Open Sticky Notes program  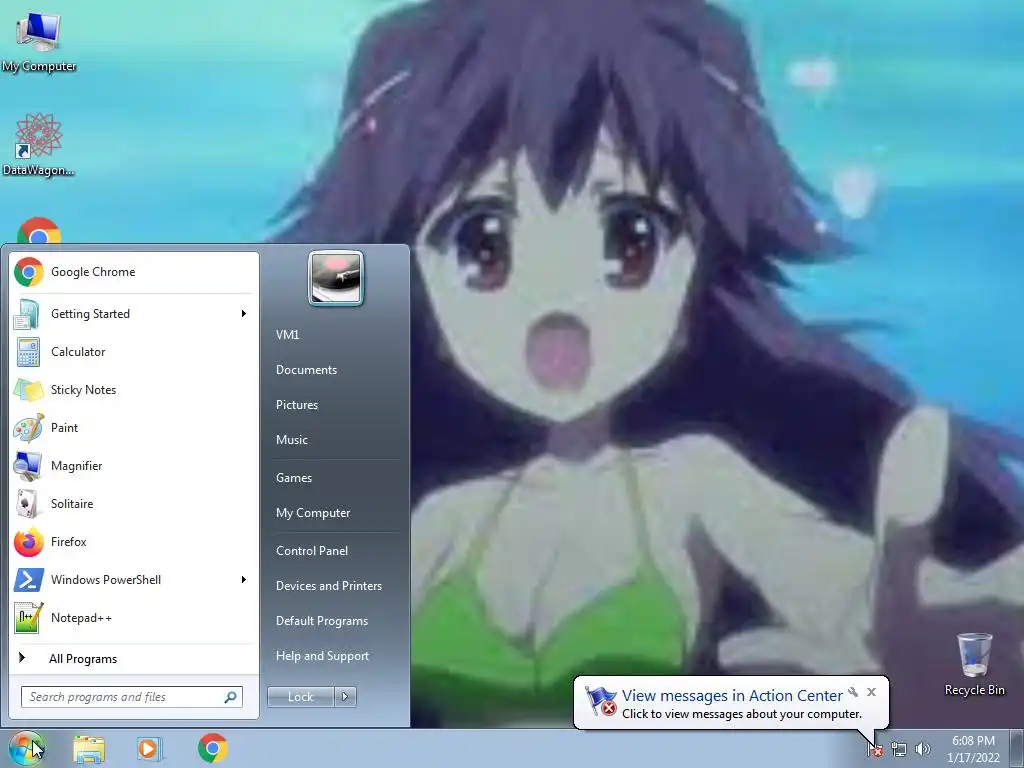(x=133, y=390)
